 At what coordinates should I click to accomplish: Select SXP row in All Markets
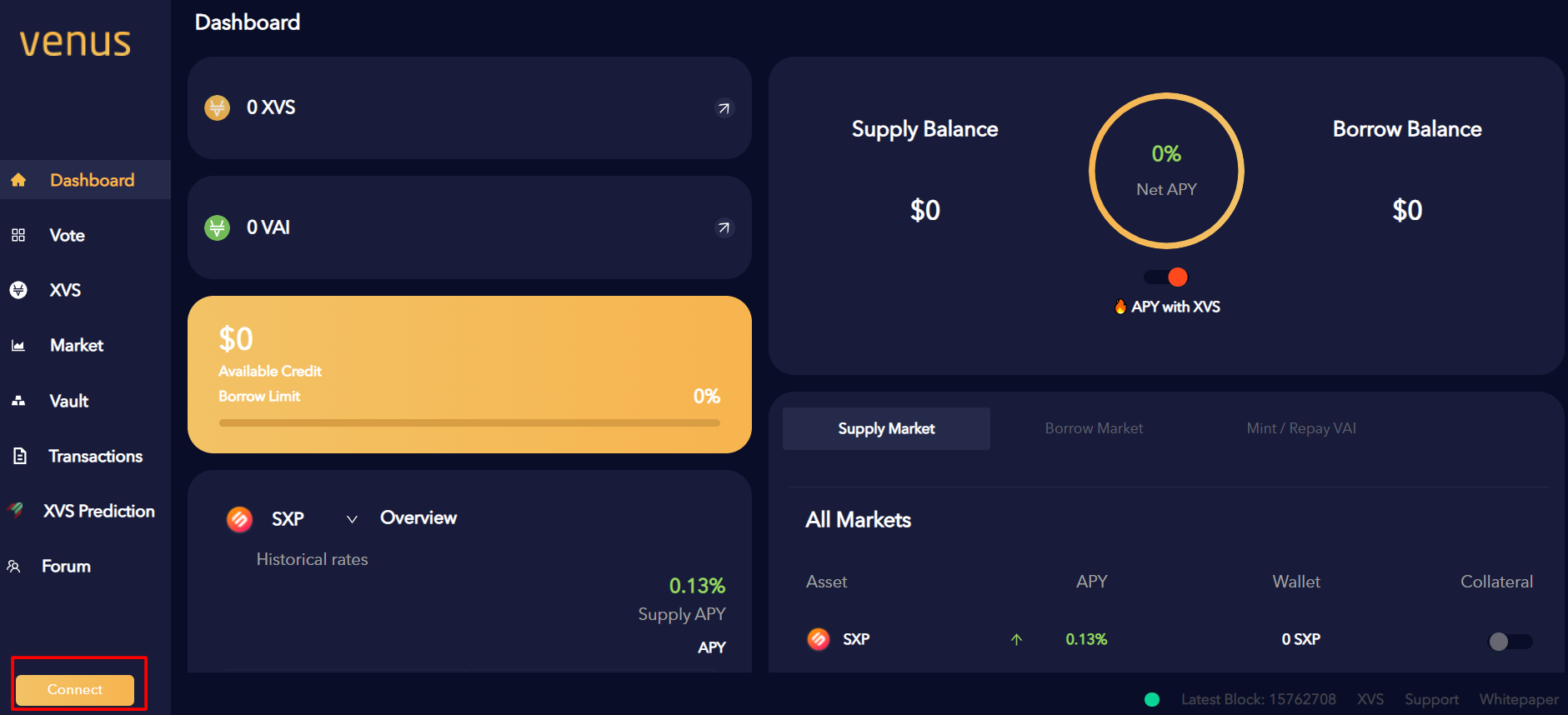pyautogui.click(x=856, y=639)
